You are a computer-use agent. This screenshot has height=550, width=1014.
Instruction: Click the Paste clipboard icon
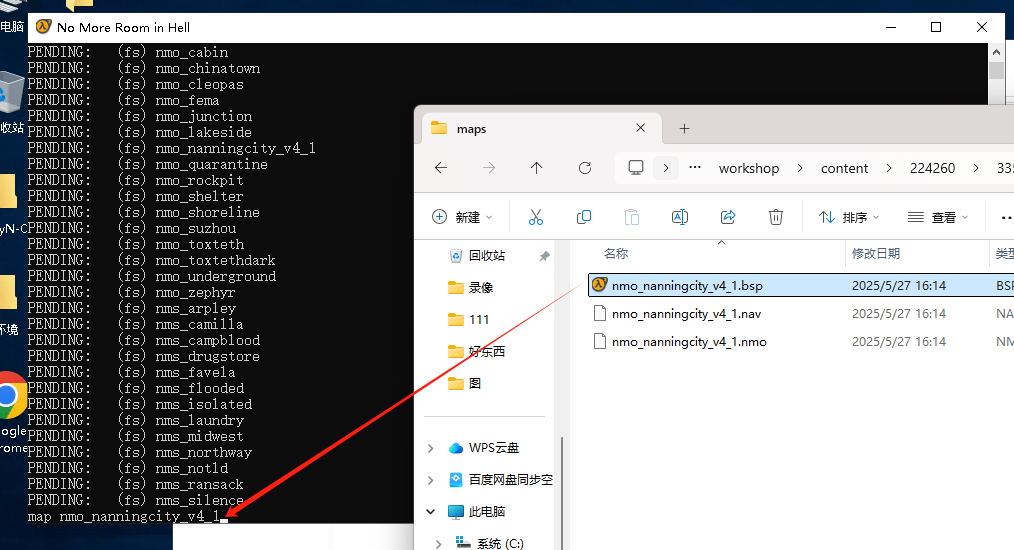click(x=632, y=217)
